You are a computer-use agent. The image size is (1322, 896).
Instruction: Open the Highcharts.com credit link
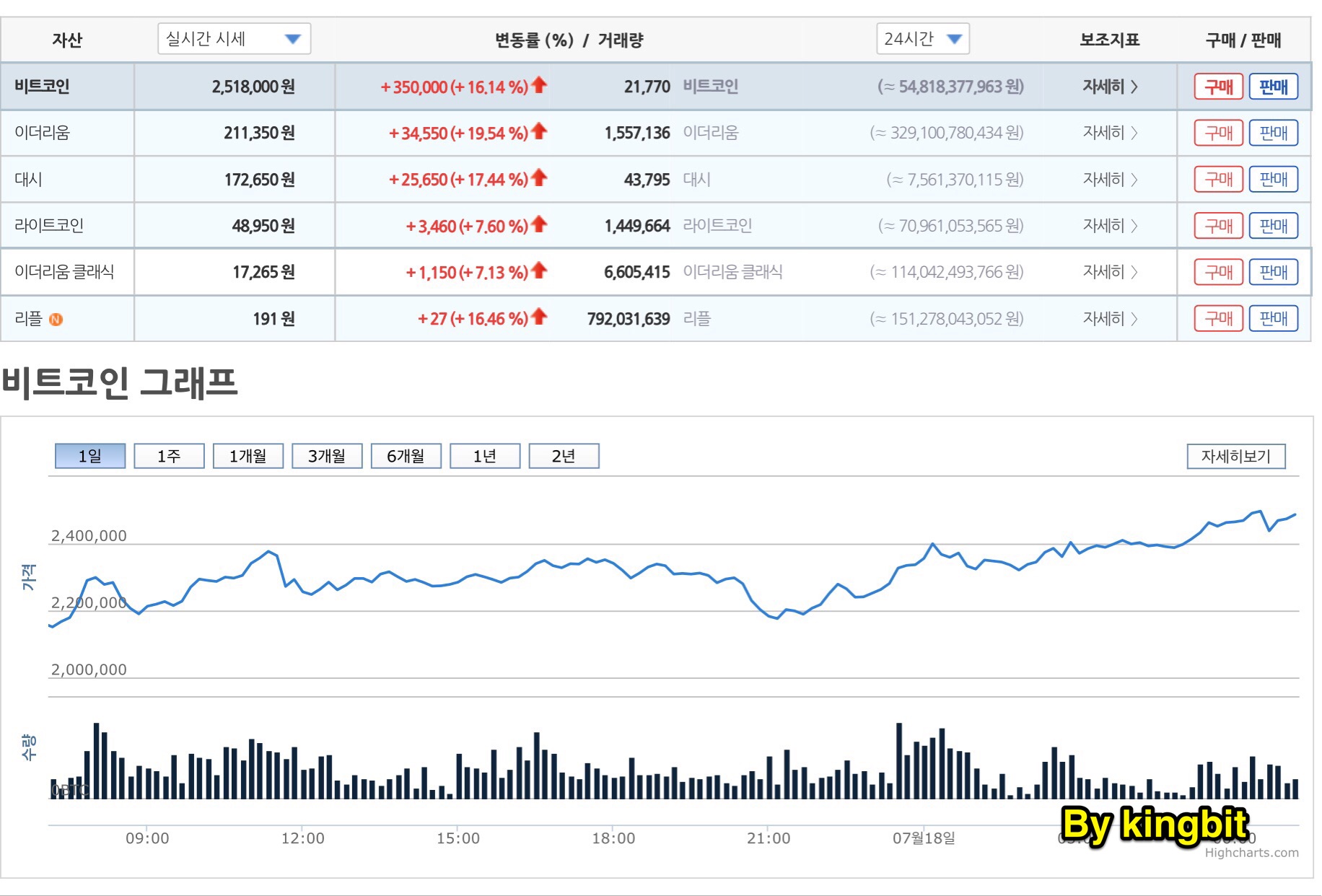pyautogui.click(x=1251, y=853)
